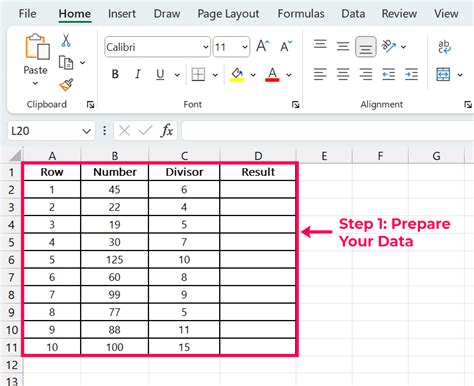
Task: Toggle Bold formatting
Action: (115, 74)
